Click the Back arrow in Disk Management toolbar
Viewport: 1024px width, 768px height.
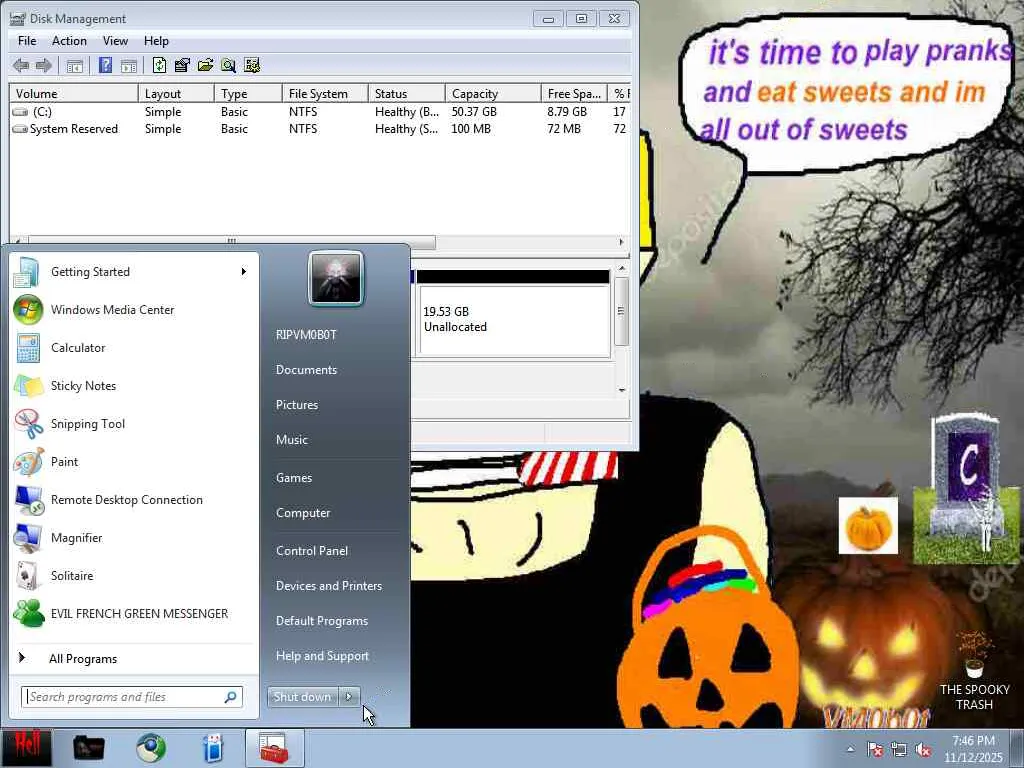(x=21, y=65)
